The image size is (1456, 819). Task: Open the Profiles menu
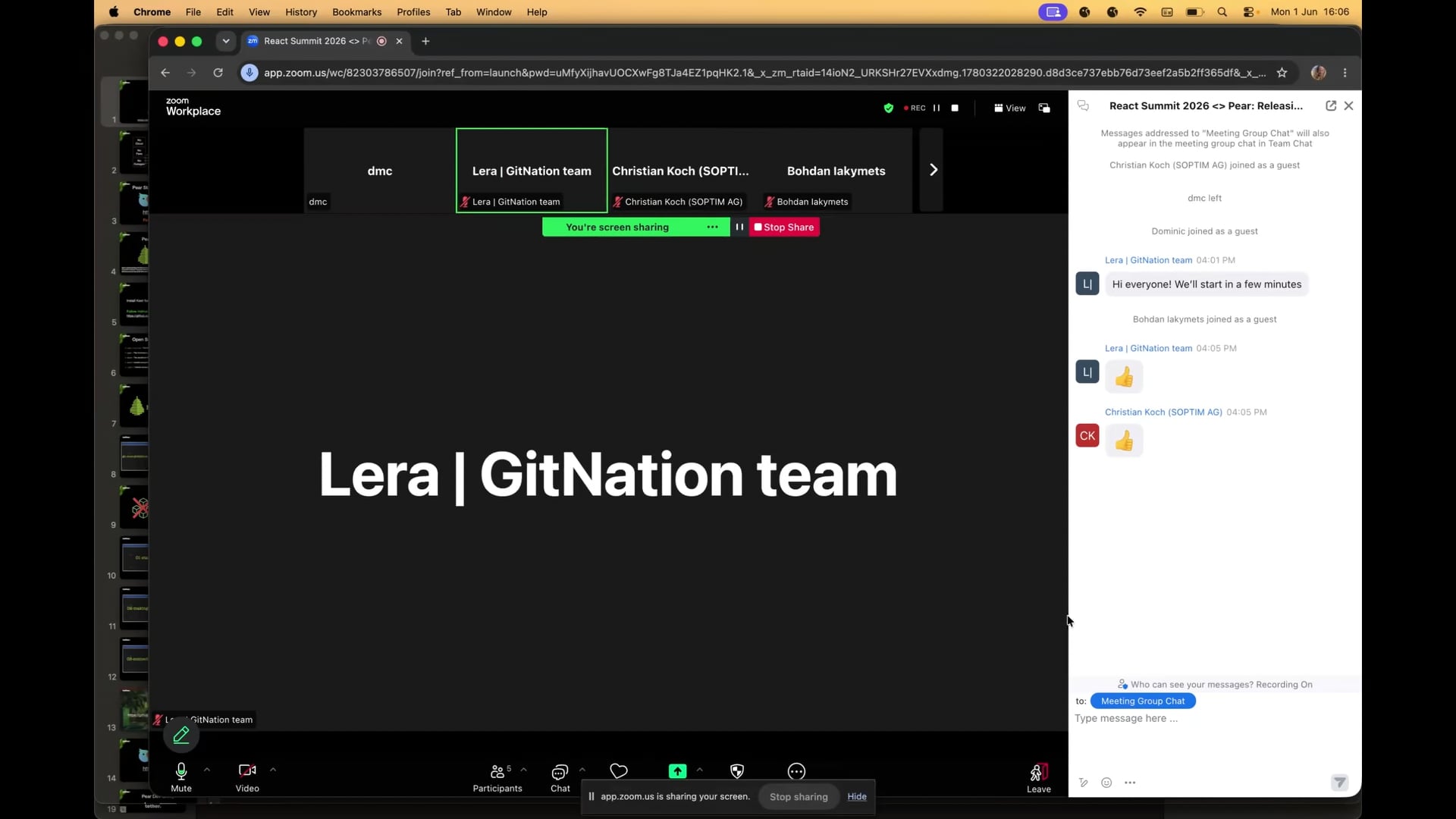tap(413, 12)
